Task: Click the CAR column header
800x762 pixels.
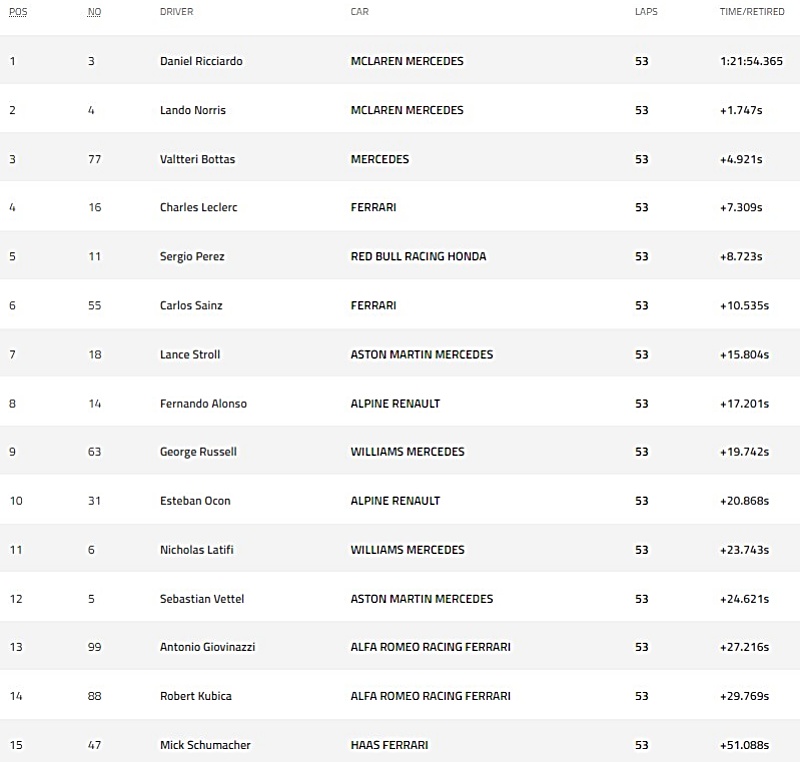Action: pos(359,12)
